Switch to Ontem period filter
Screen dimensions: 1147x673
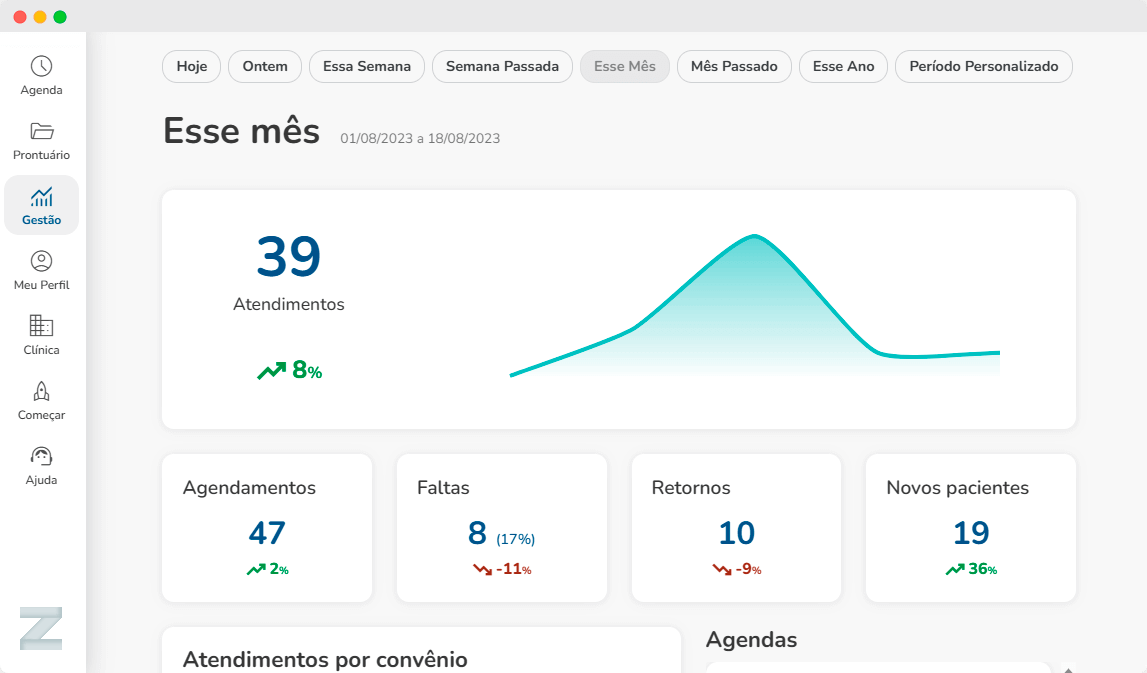tap(265, 67)
